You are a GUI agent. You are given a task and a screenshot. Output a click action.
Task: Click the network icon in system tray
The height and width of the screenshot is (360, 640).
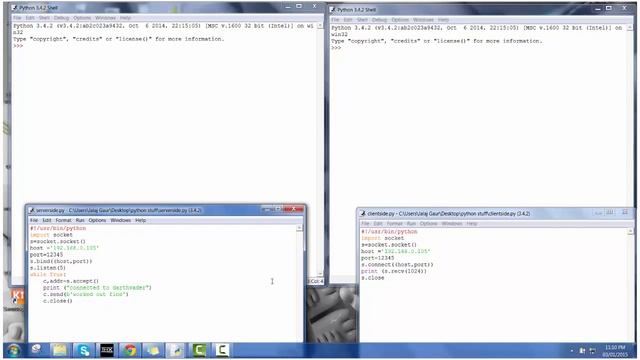[x=592, y=351]
